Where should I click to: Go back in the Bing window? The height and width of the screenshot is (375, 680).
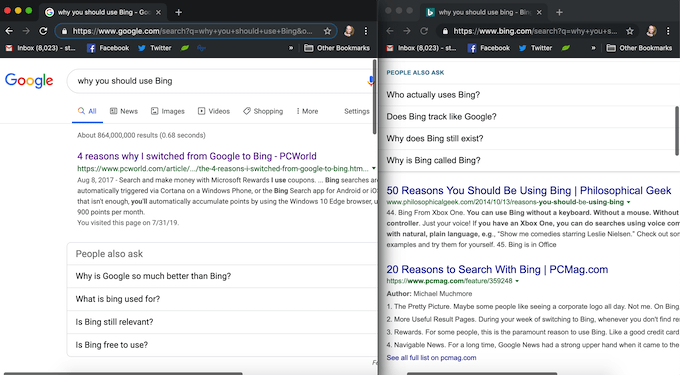click(x=390, y=31)
